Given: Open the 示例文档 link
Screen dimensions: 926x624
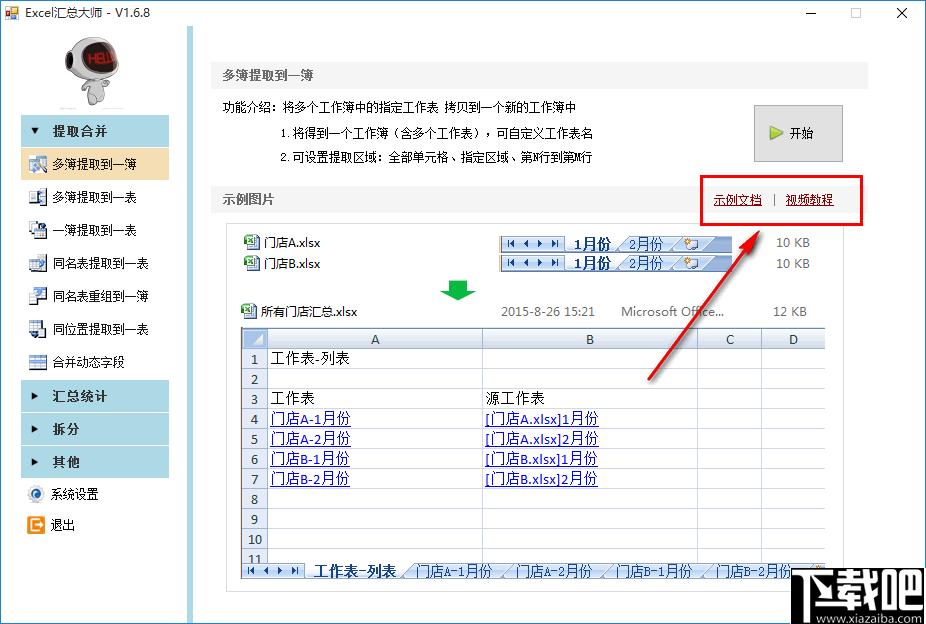Looking at the screenshot, I should pyautogui.click(x=737, y=200).
